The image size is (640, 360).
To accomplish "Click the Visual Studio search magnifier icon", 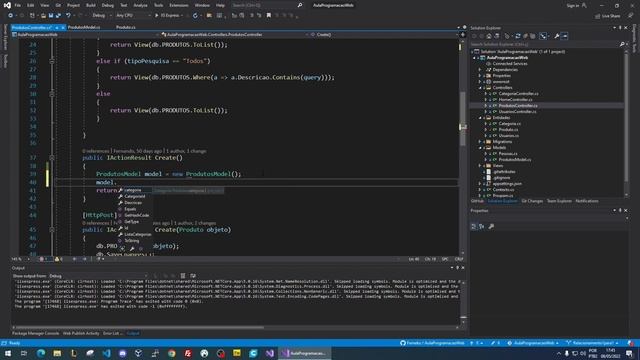I will [x=300, y=5].
